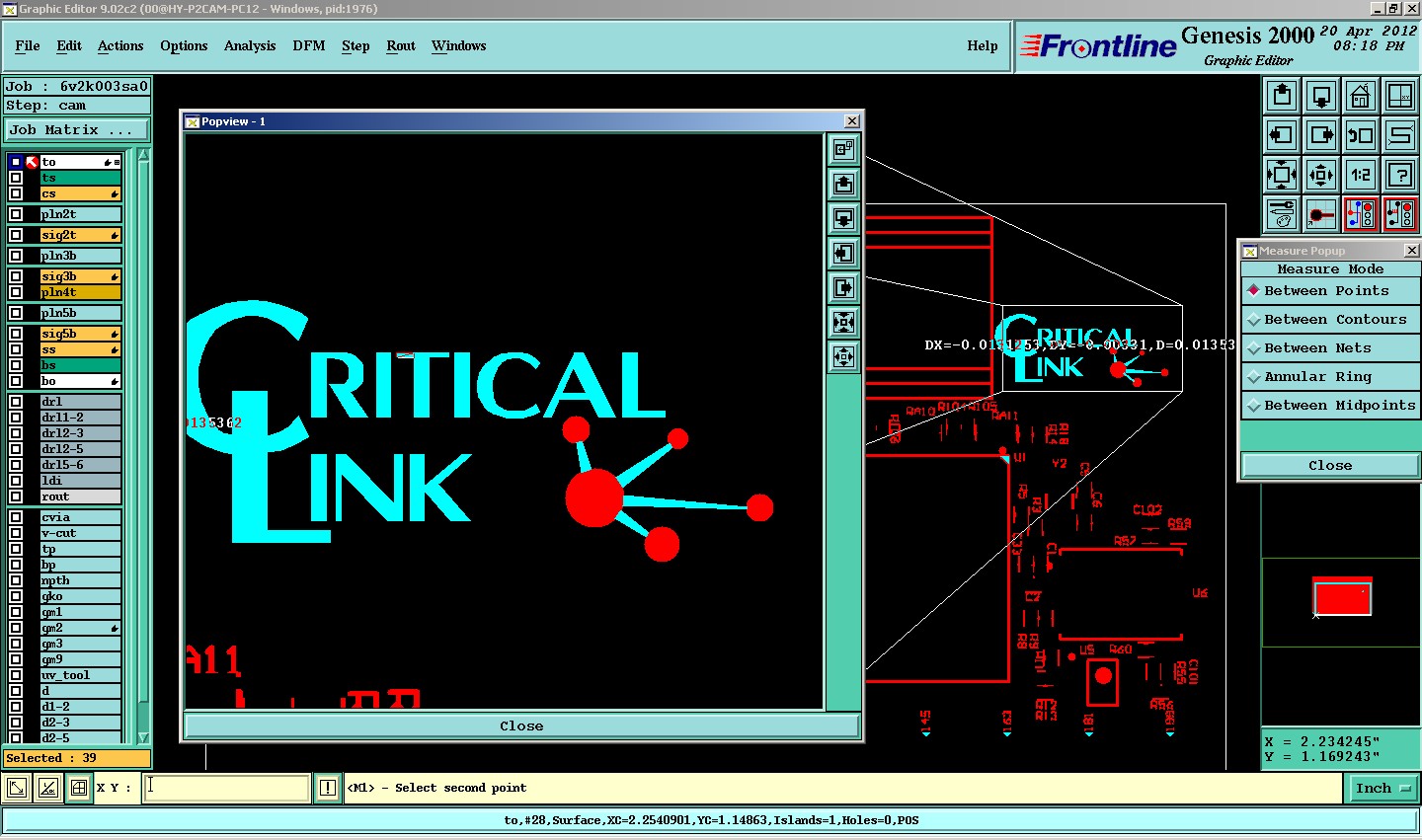The width and height of the screenshot is (1422, 840).
Task: Open the Analysis menu
Action: (250, 45)
